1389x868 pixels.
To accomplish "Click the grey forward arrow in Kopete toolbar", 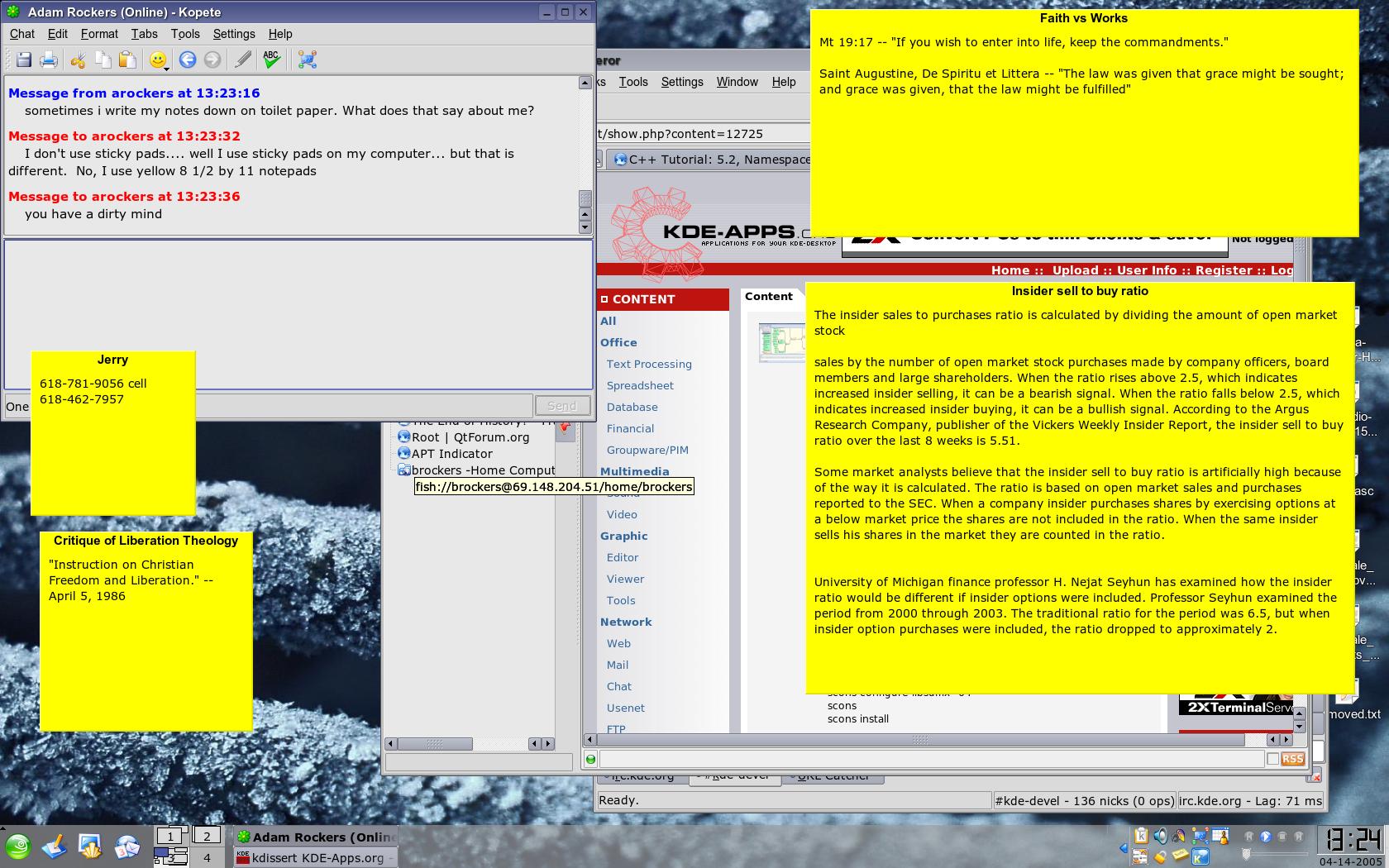I will point(212,60).
